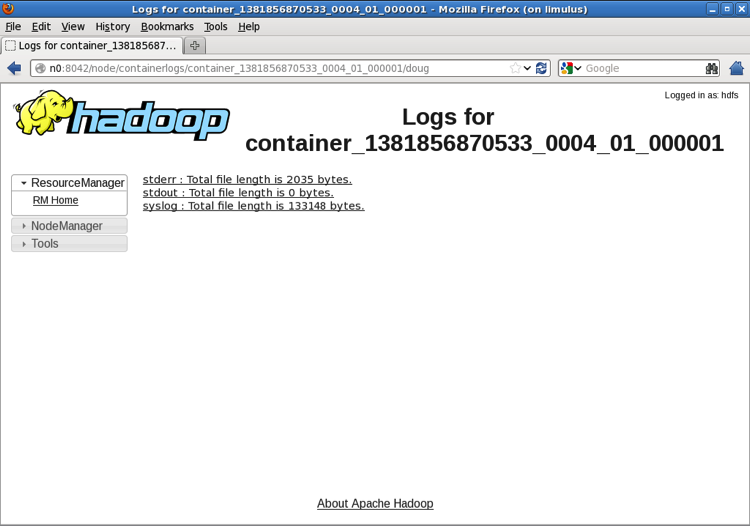This screenshot has height=526, width=750.
Task: Open the History menu
Action: pyautogui.click(x=113, y=27)
